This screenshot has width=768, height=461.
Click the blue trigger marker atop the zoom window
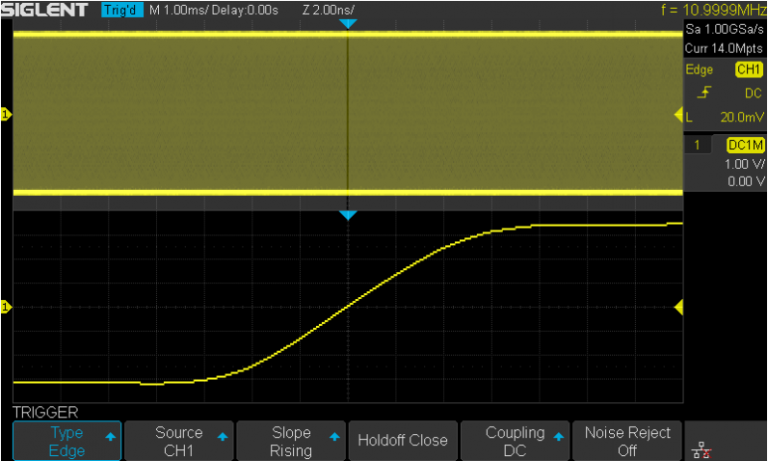coord(347,215)
